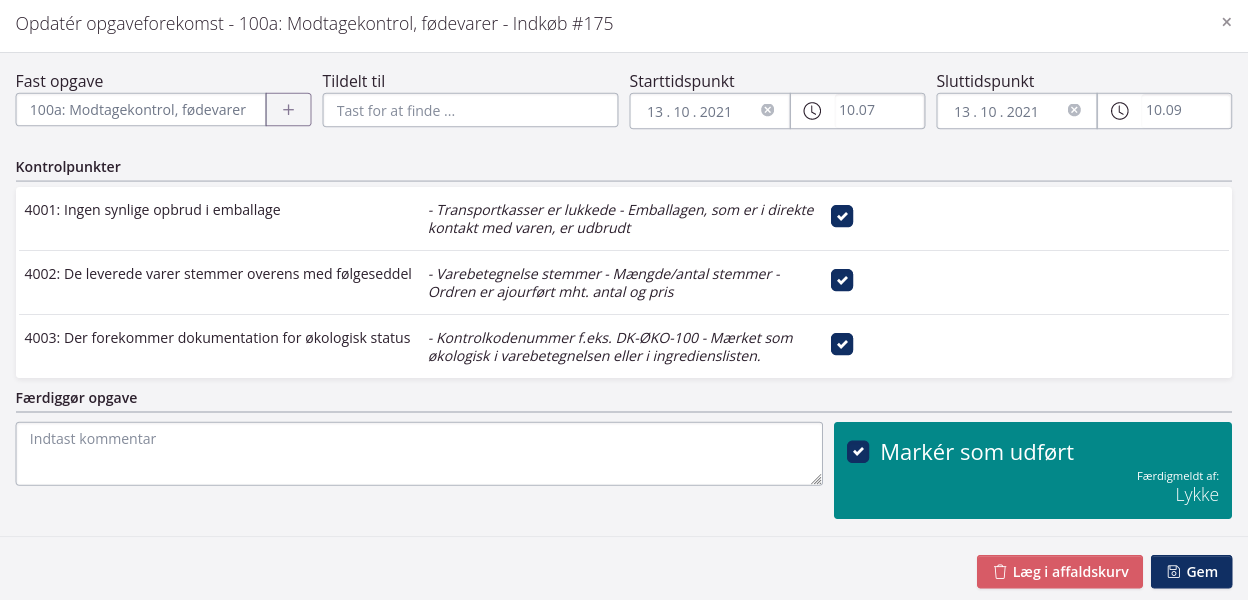Open the start time clock picker

811,111
